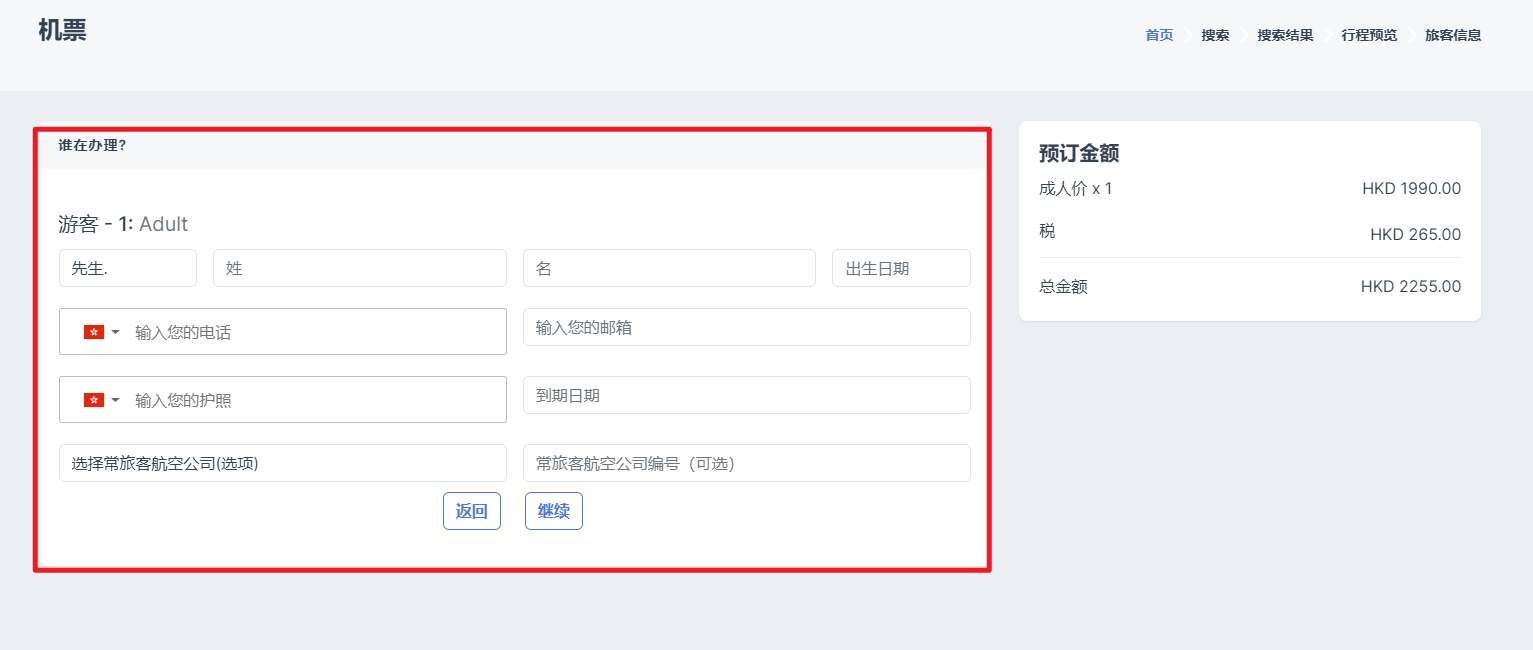Click the 旅客信息 breadcrumb item
Screen dimensions: 1533x650
click(1453, 35)
